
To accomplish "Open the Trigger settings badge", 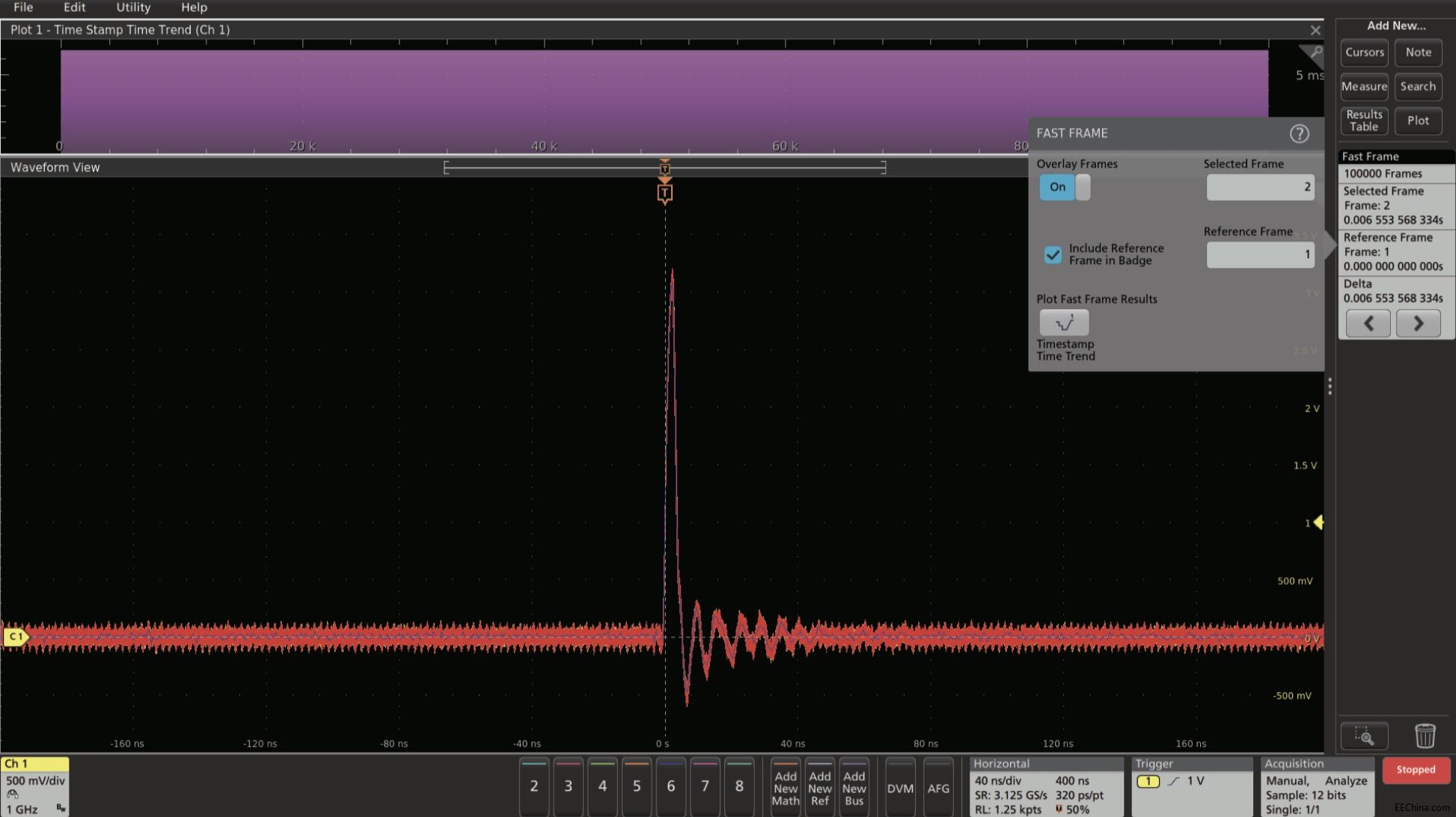I will point(1192,786).
